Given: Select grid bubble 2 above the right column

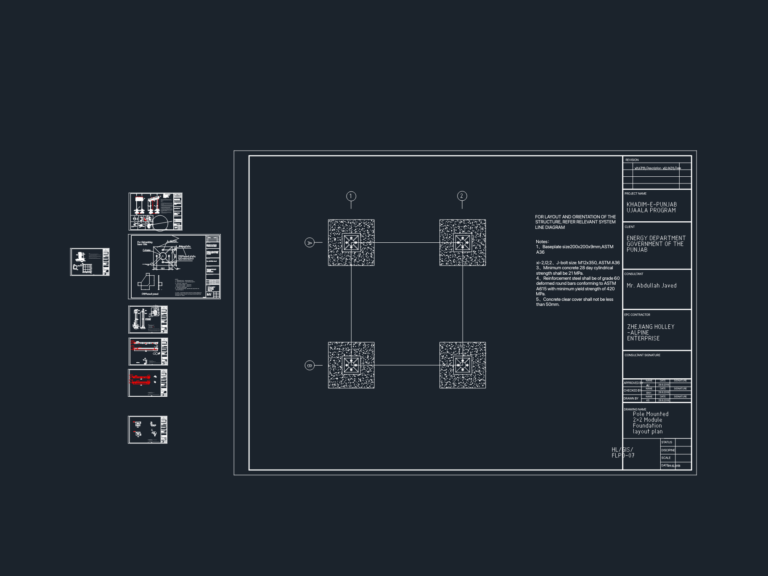Looking at the screenshot, I should tap(462, 196).
